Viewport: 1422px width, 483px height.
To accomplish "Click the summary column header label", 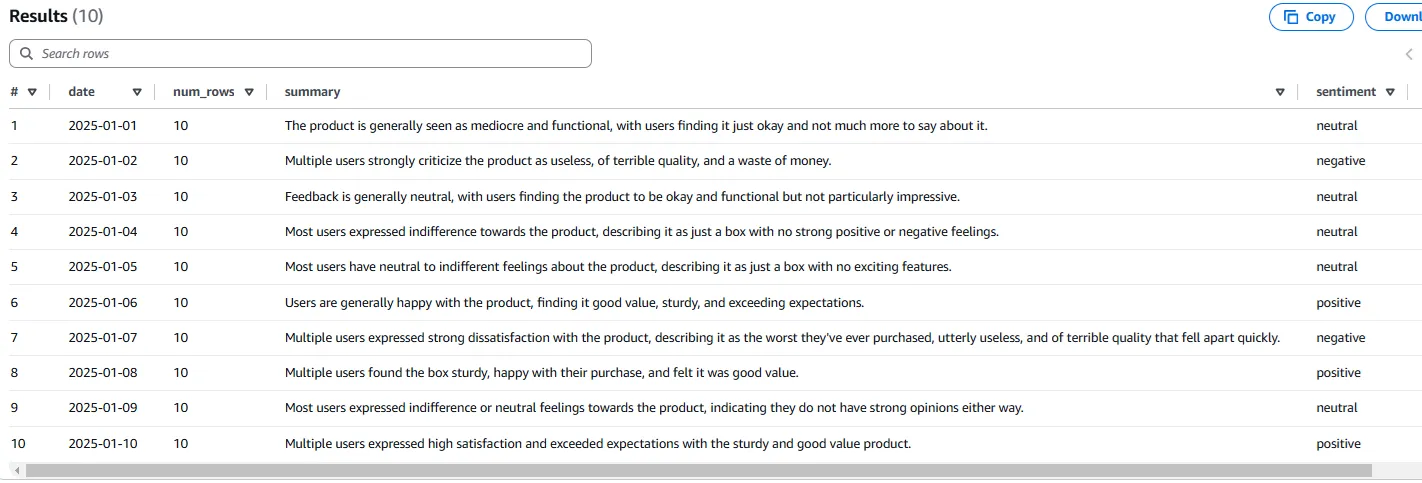I will (312, 92).
